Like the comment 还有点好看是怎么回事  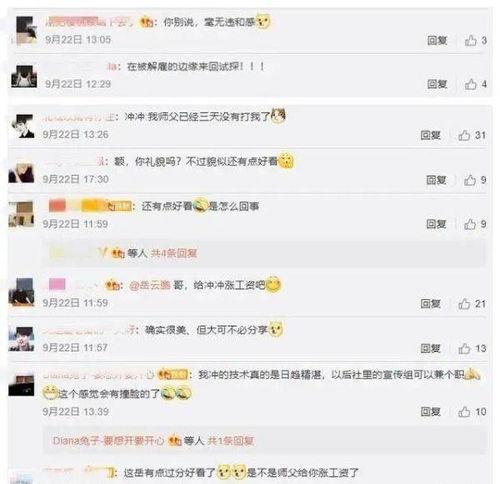pyautogui.click(x=470, y=224)
